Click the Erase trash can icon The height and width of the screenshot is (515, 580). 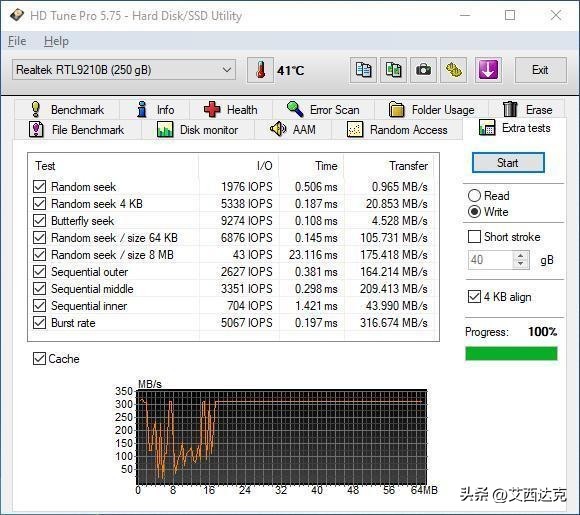point(510,109)
